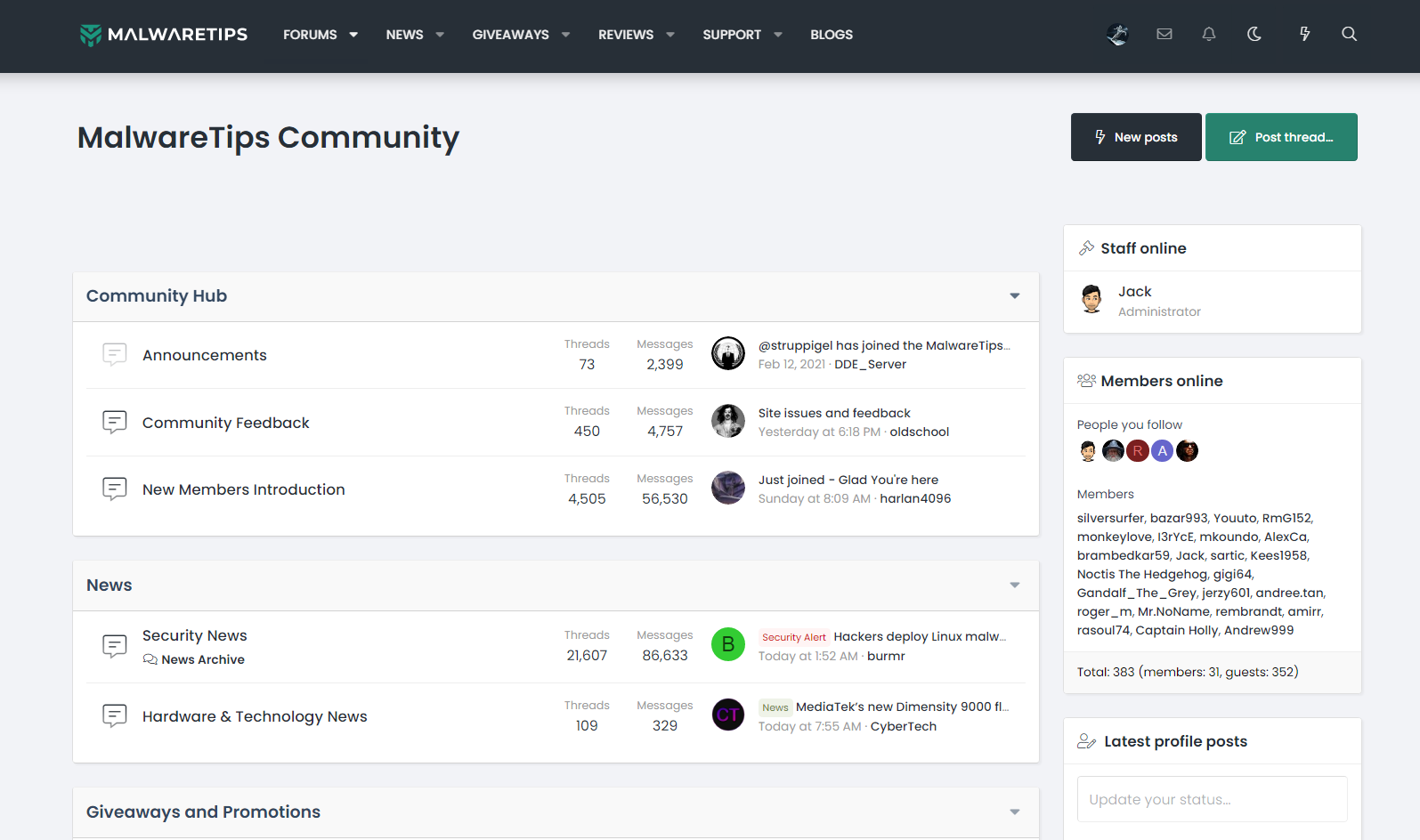Open the inbox envelope icon

1164,34
